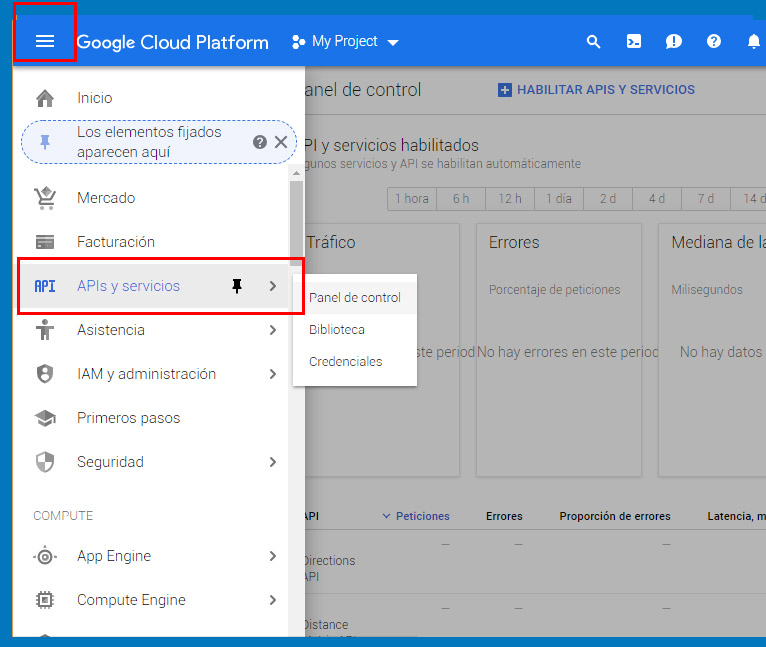
Task: Expand APIs y servicios submenu chevron
Action: [x=273, y=286]
